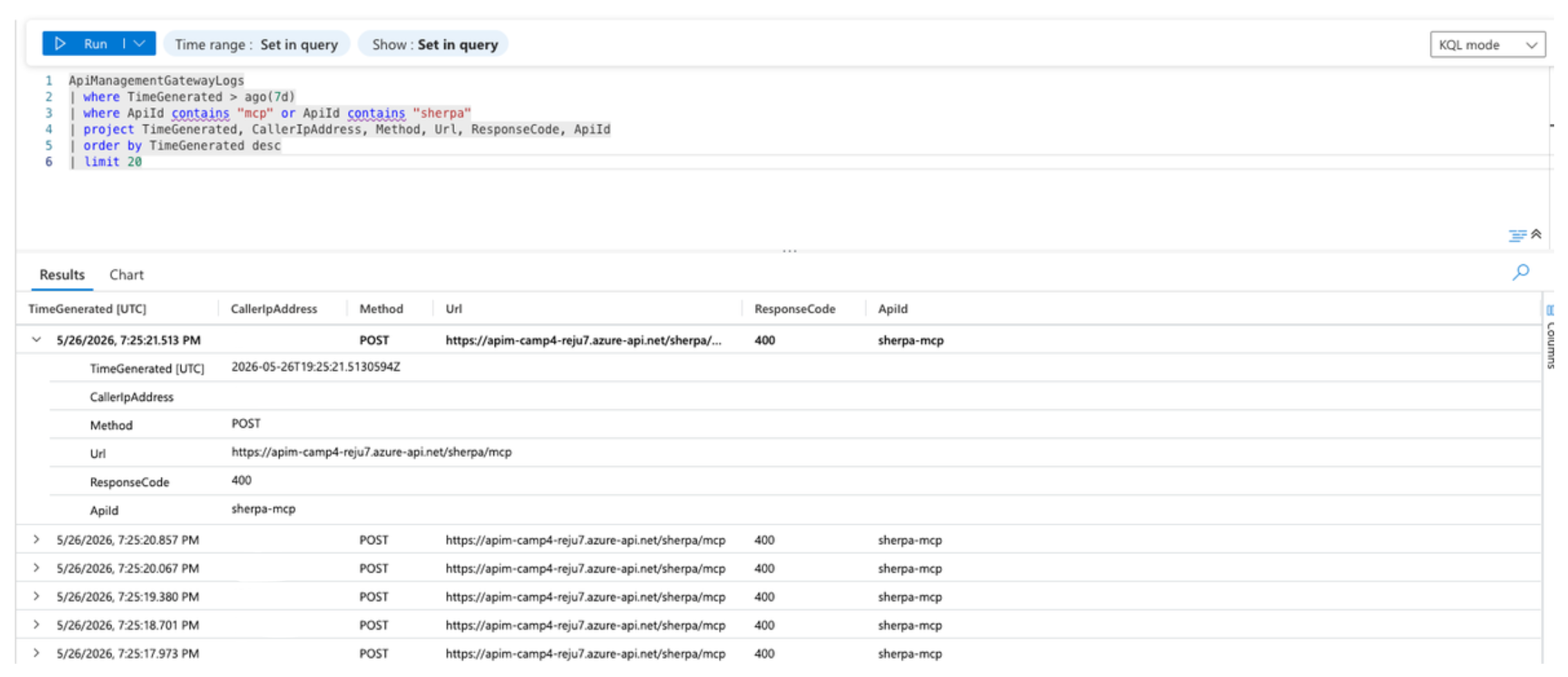Click the 400 code in 7:25:19.380 PM row
The image size is (1568, 677).
click(x=764, y=597)
